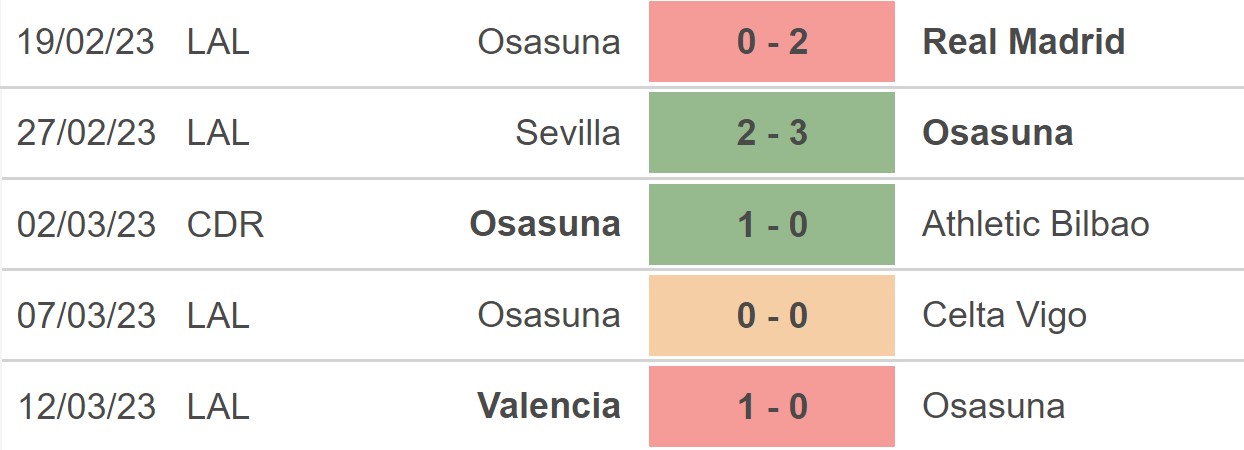
Task: Click LAL label on 19/02/23 row
Action: point(218,42)
